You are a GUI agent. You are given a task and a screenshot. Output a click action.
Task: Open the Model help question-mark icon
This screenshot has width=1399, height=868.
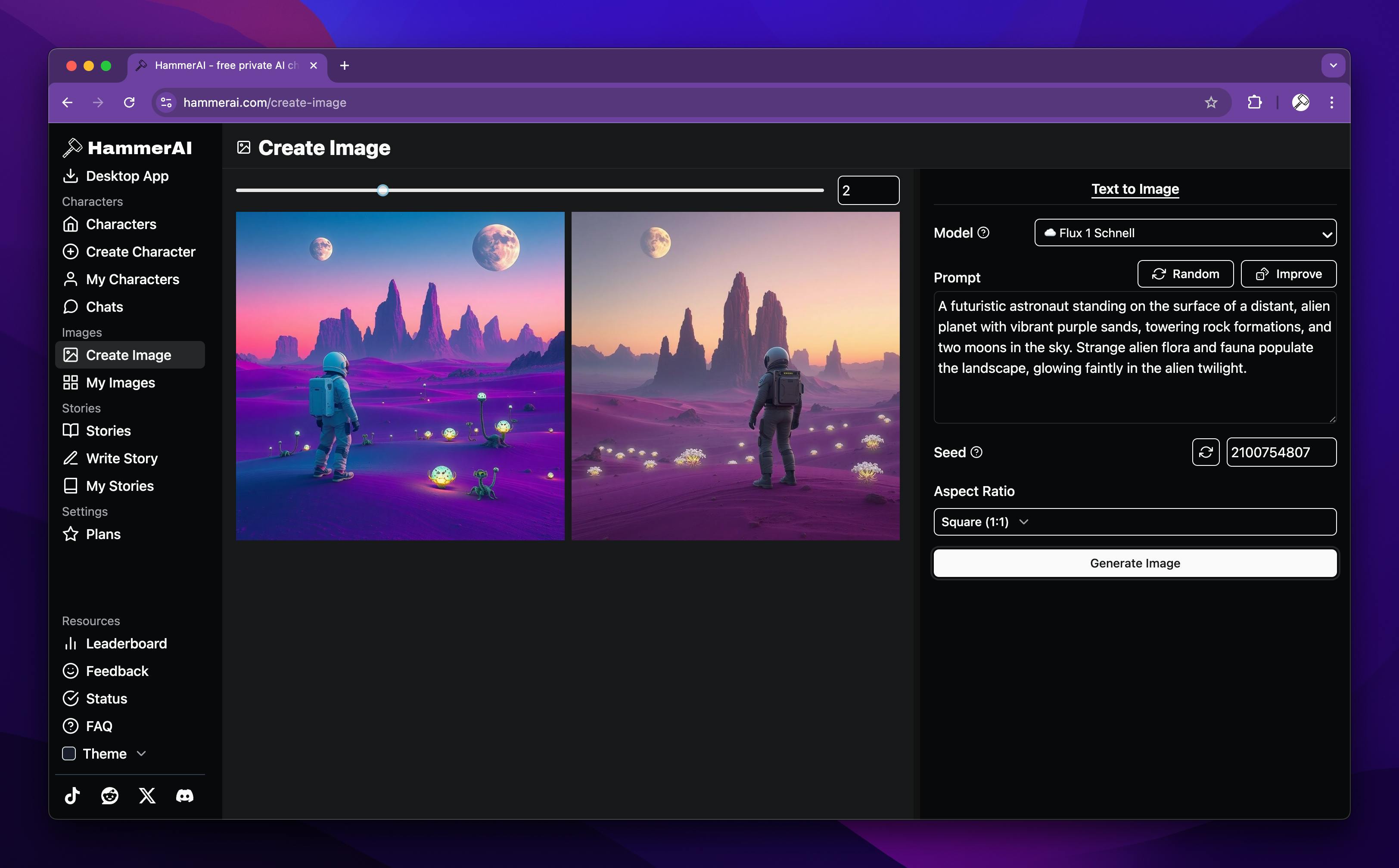[x=983, y=232]
